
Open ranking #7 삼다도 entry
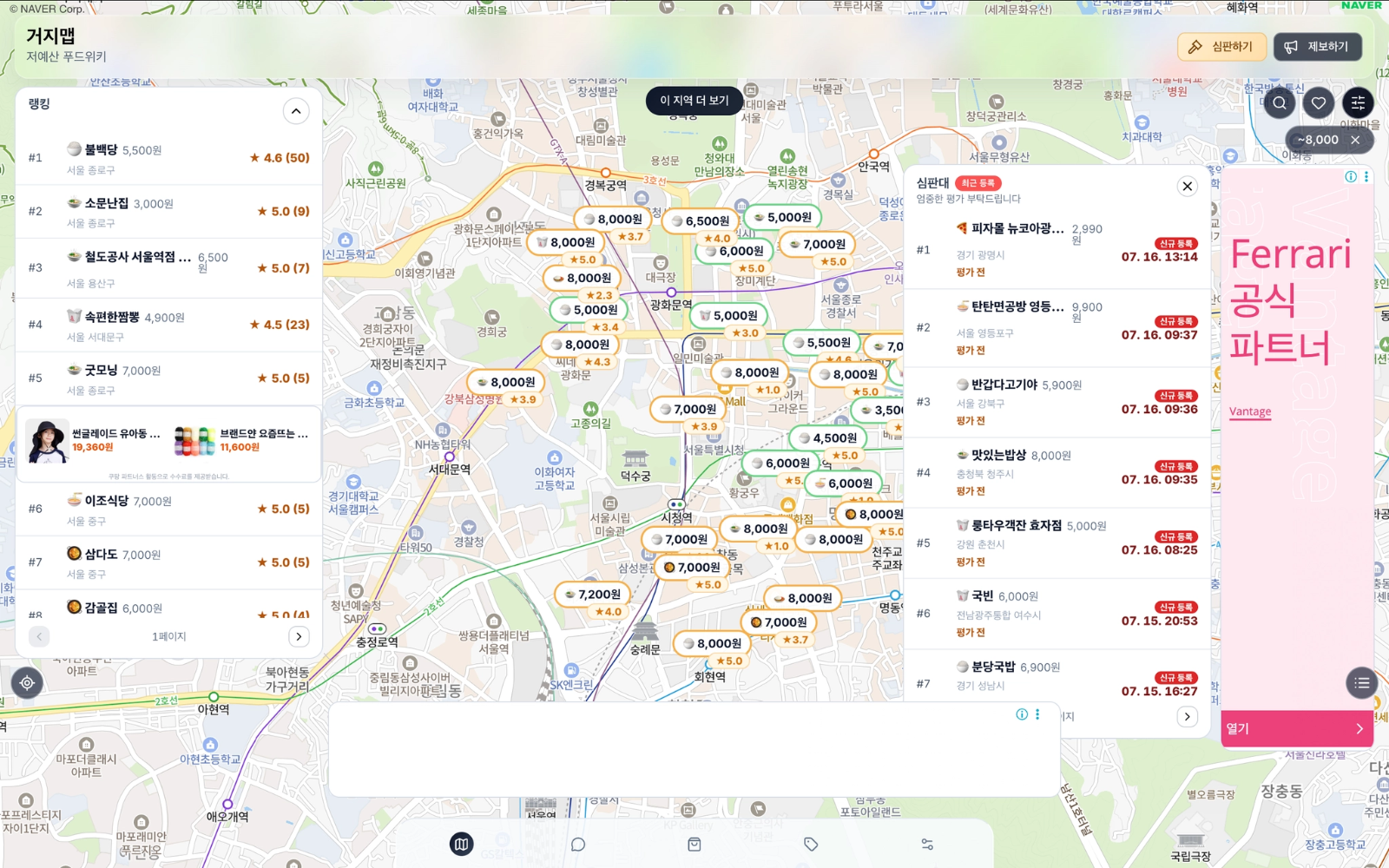pyautogui.click(x=169, y=562)
